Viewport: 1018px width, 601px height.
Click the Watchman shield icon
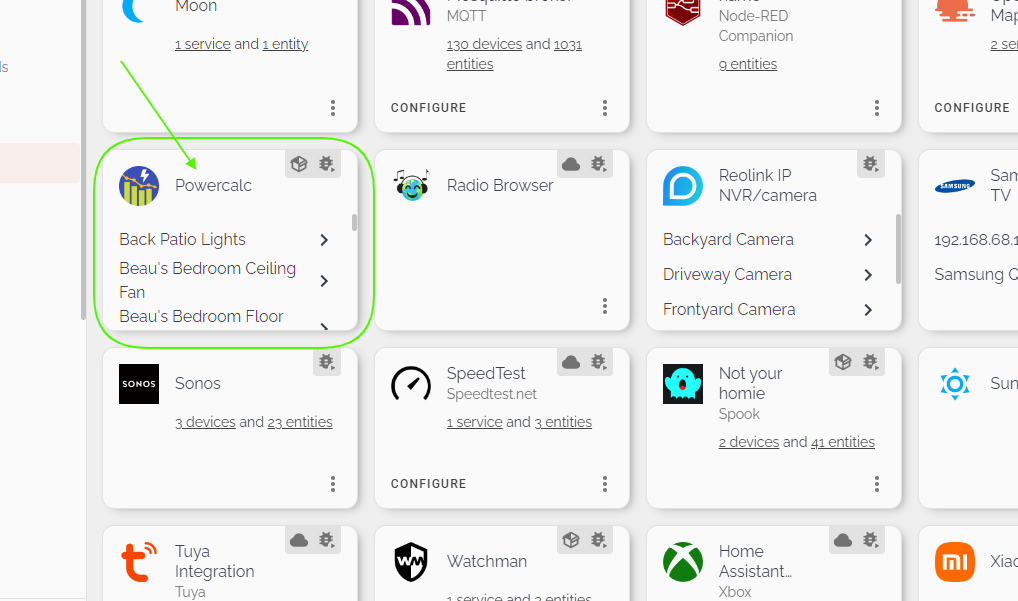pos(410,561)
